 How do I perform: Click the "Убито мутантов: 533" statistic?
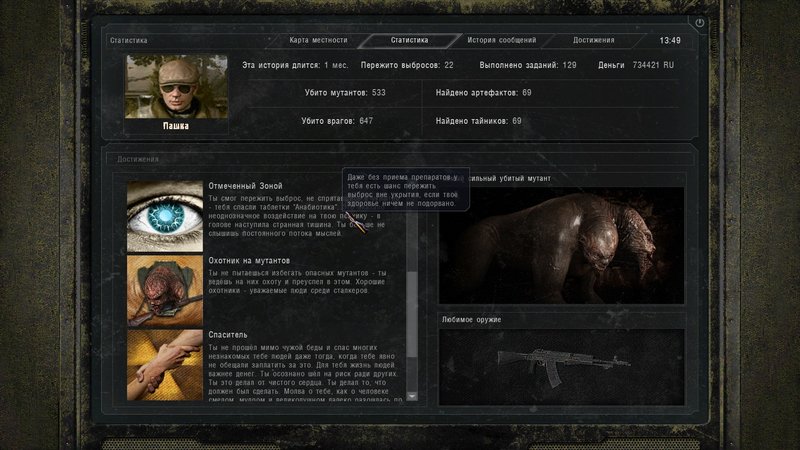pos(343,93)
